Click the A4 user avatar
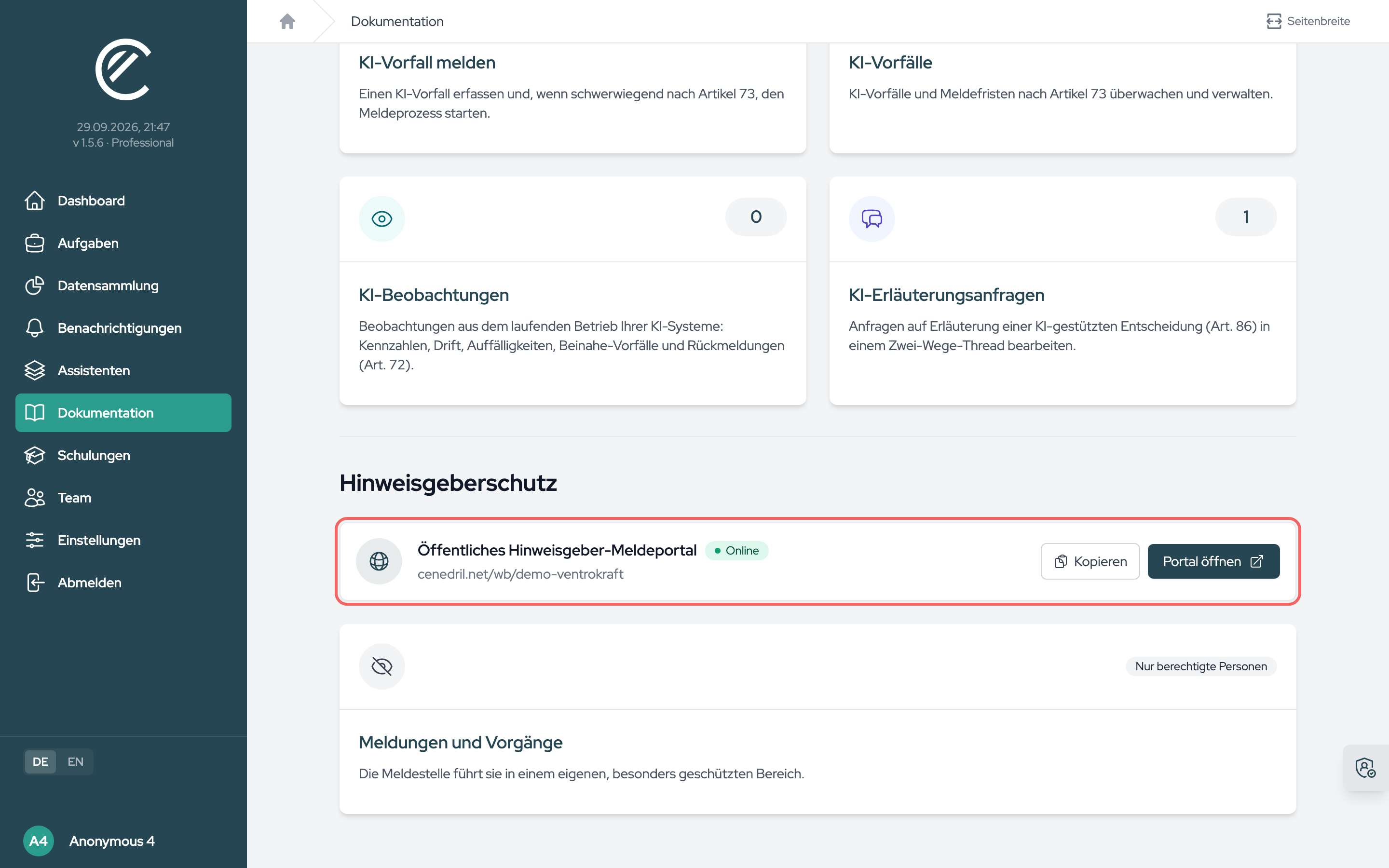This screenshot has width=1389, height=868. coord(39,841)
